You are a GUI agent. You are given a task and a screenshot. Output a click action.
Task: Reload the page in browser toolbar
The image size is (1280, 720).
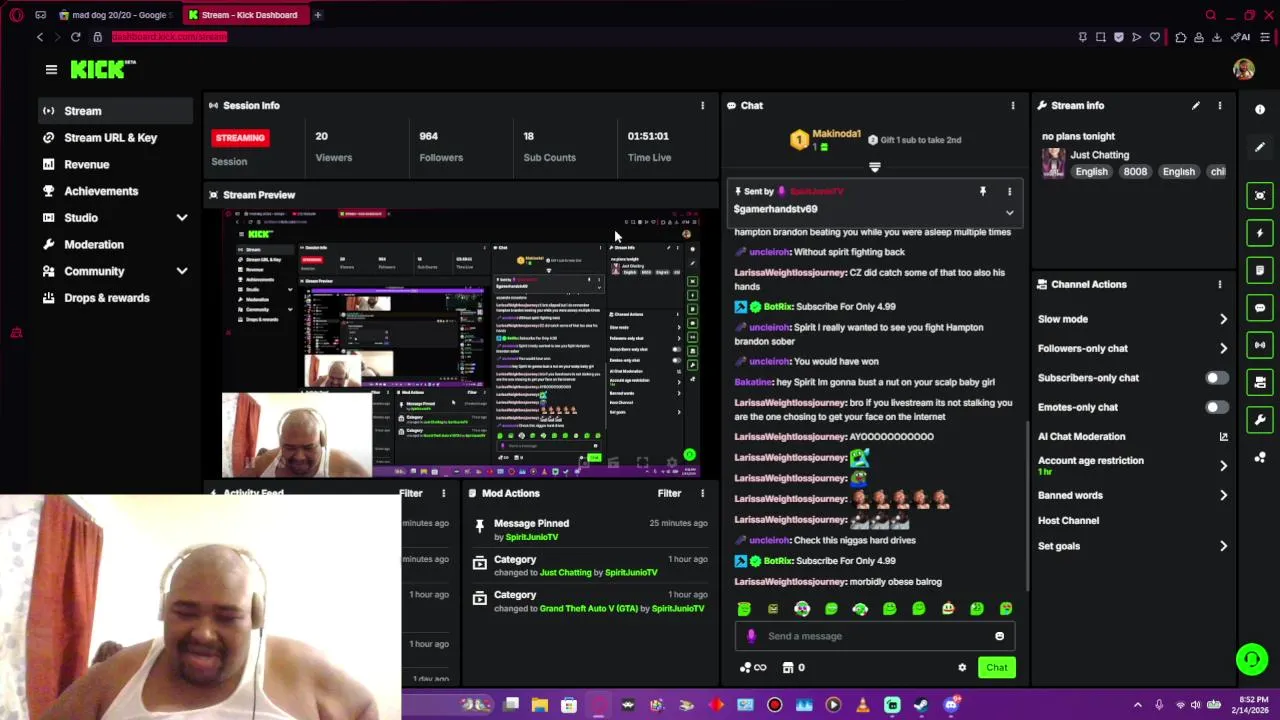point(75,37)
